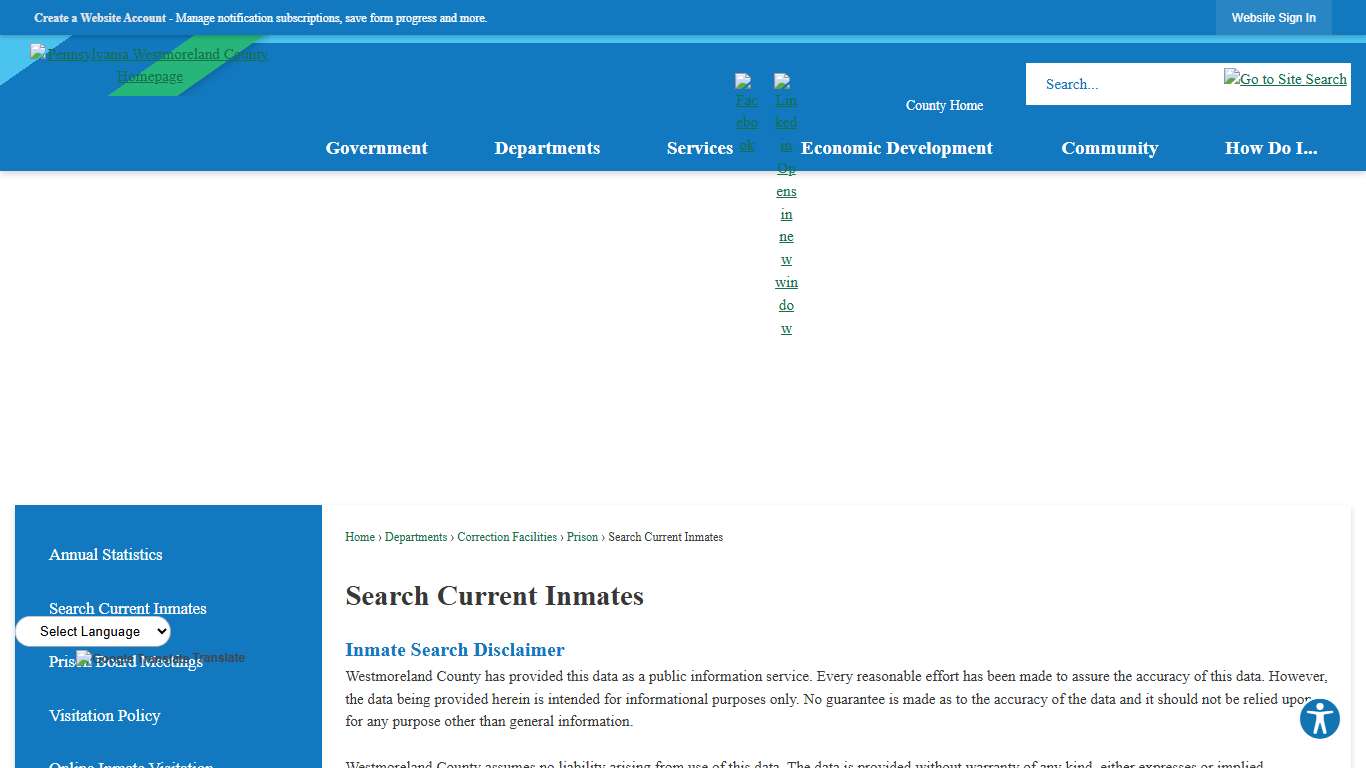Click the Prison breadcrumb link
1366x768 pixels.
pyautogui.click(x=582, y=537)
